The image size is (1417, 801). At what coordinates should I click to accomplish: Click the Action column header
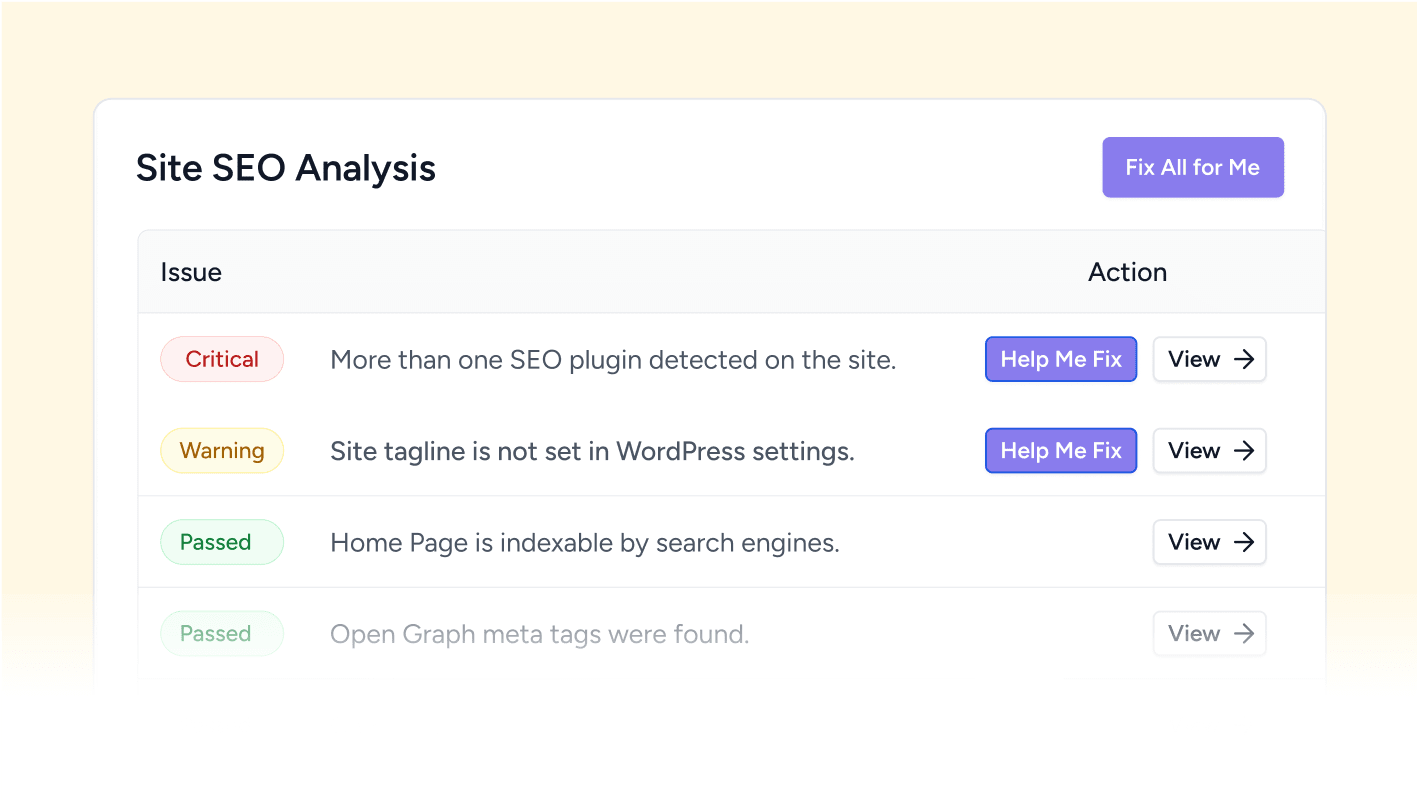click(x=1127, y=271)
